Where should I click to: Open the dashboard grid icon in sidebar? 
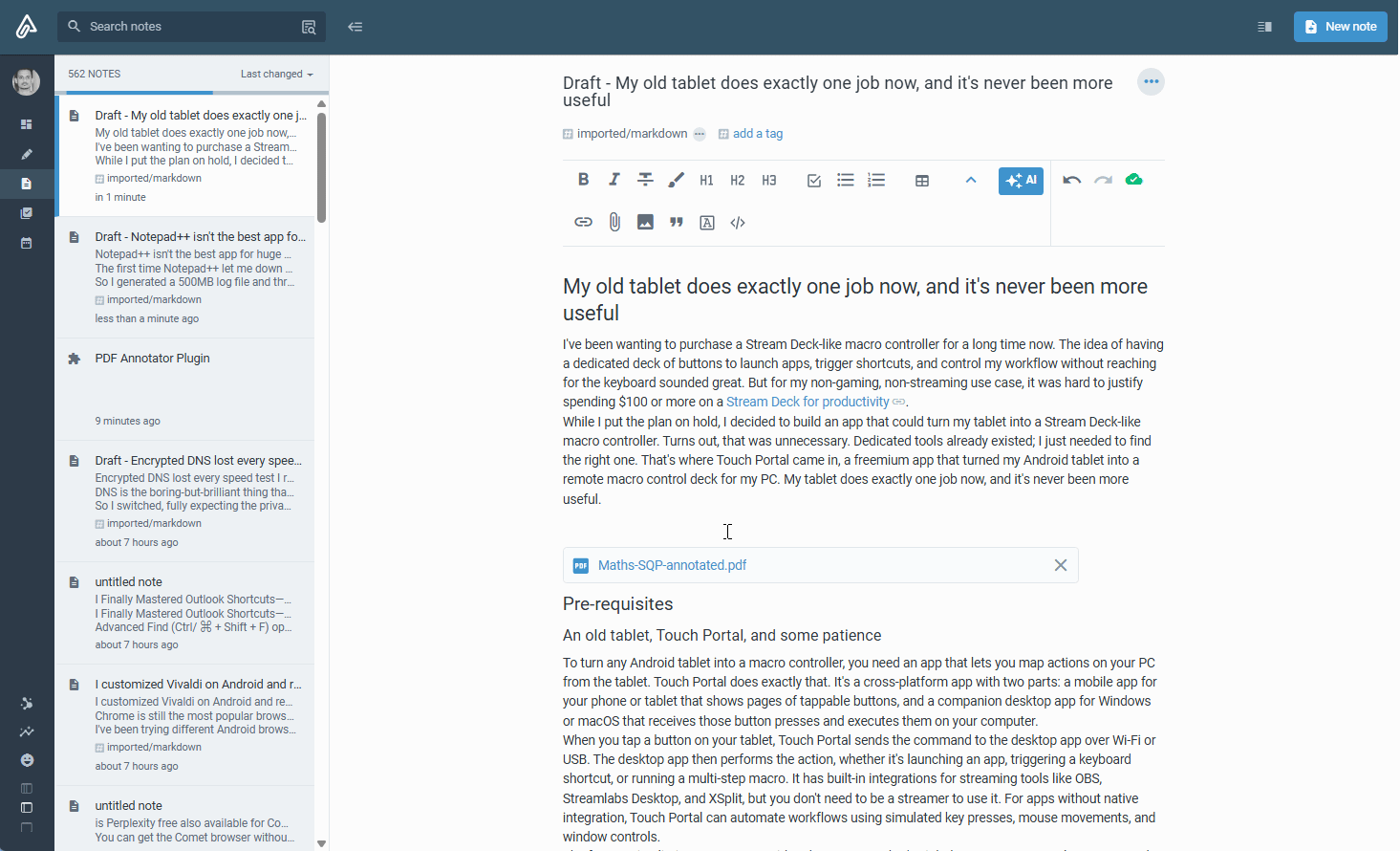27,124
